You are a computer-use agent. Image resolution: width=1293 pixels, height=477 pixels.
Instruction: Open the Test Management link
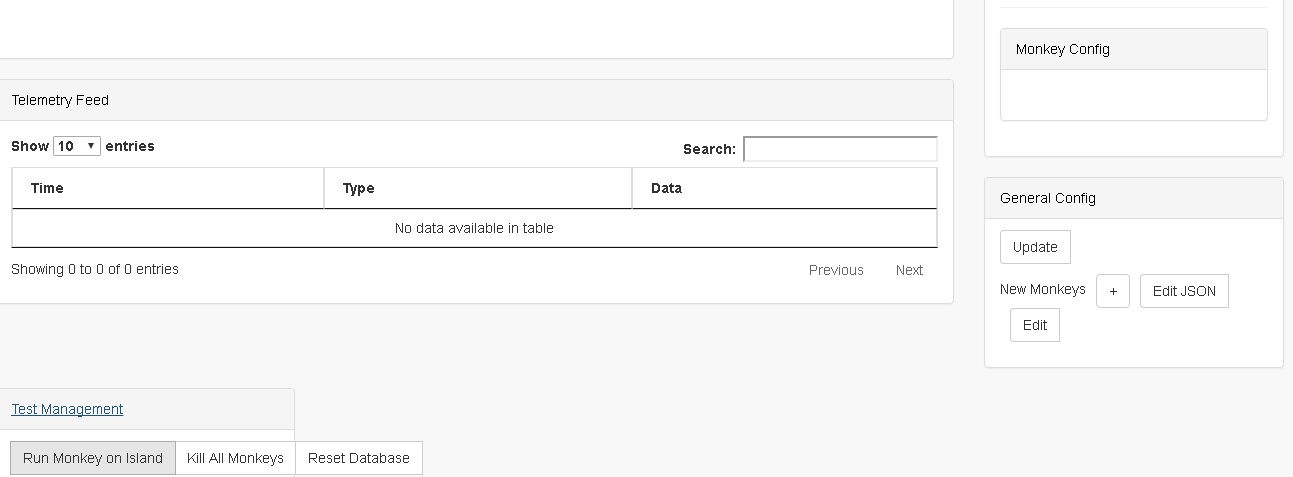67,409
